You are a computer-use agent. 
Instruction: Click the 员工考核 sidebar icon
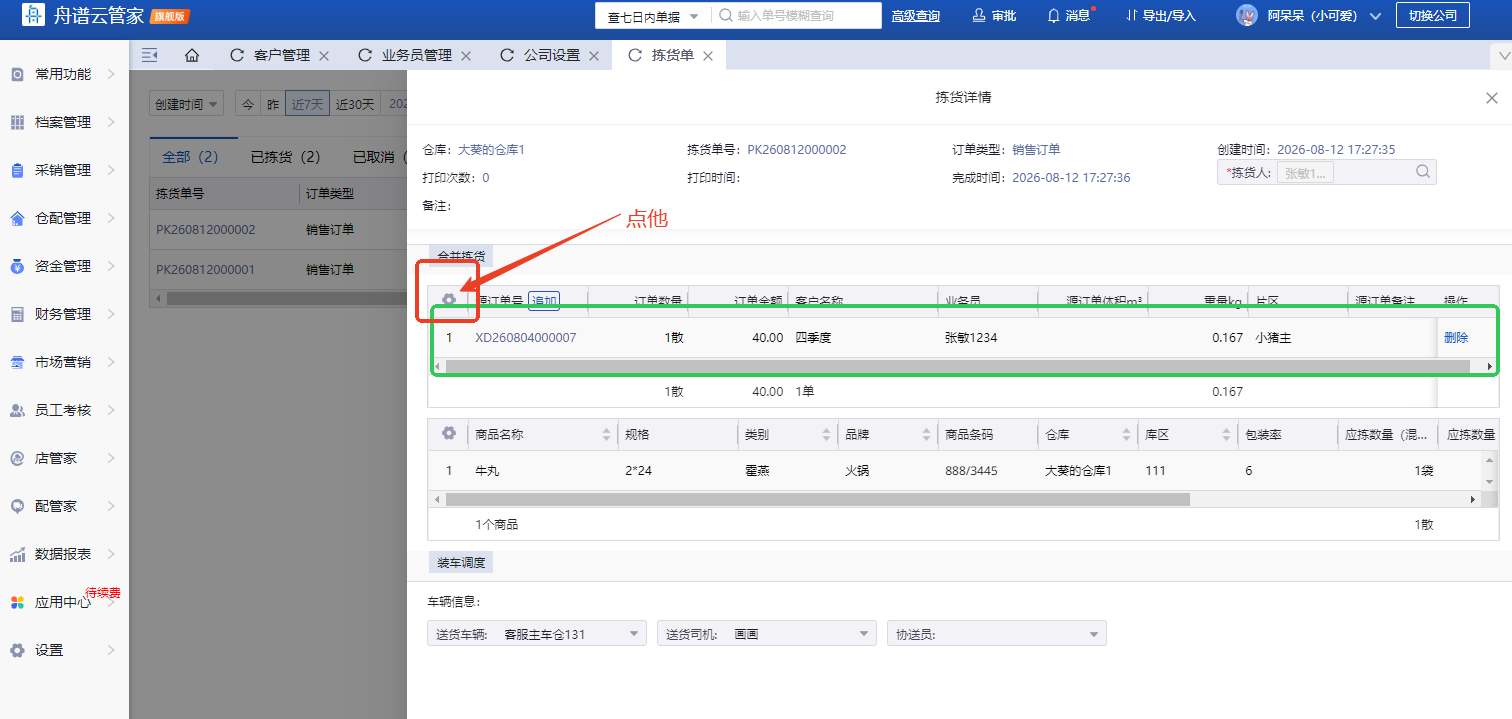(17, 410)
